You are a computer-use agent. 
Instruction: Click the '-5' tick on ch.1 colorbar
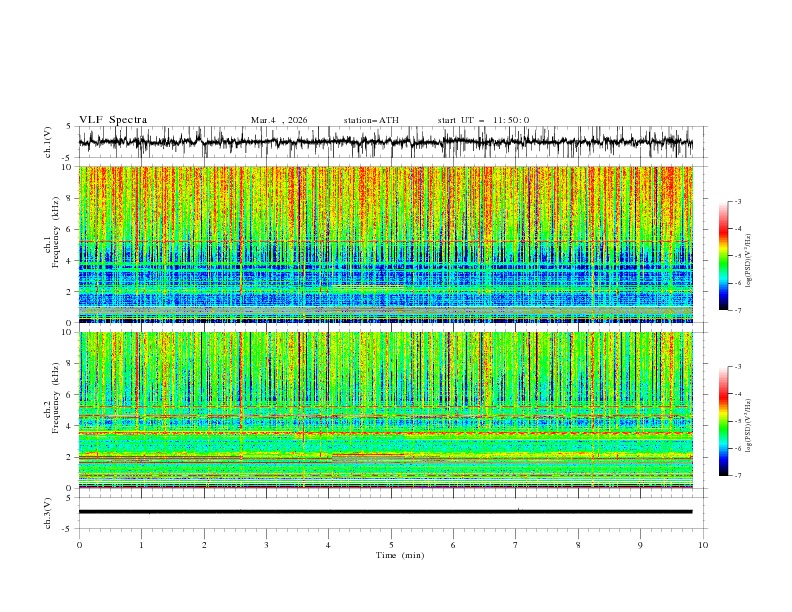click(738, 256)
